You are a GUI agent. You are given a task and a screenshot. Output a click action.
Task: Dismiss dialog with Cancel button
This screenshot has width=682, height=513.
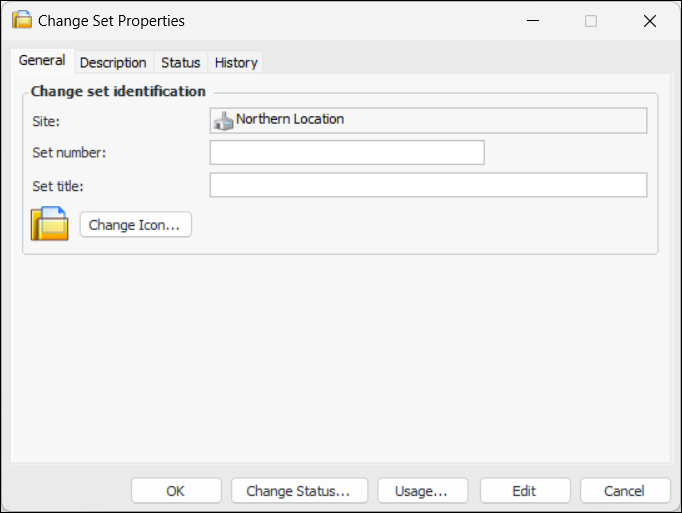click(625, 491)
